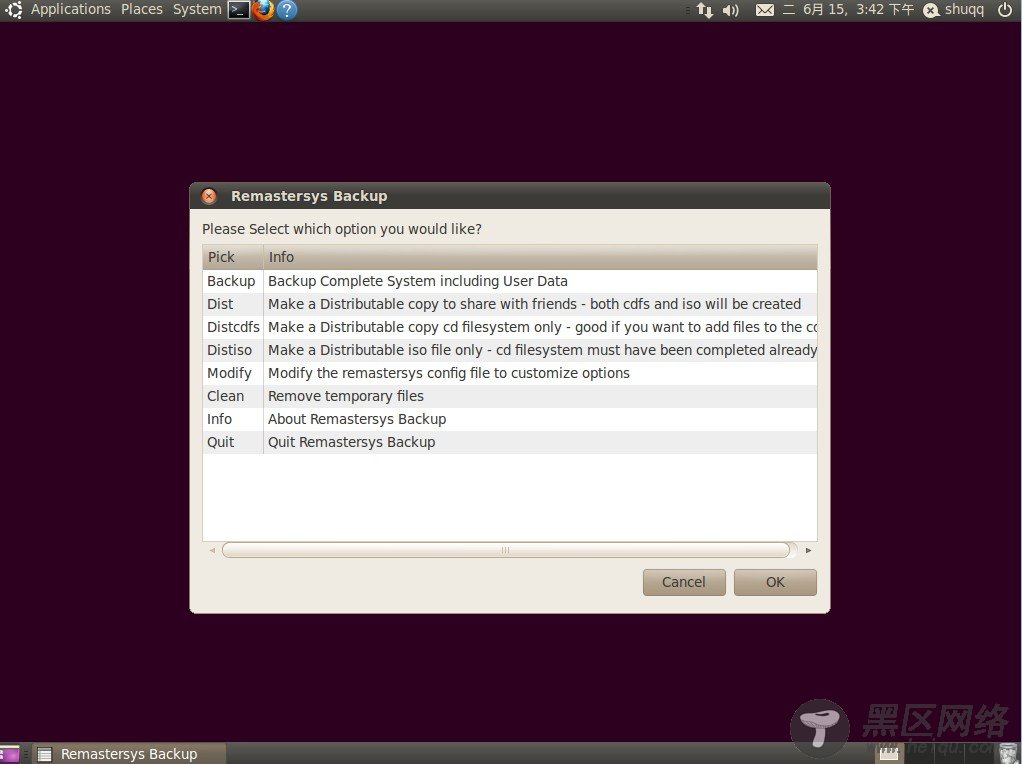1022x764 pixels.
Task: Open the network connections indicator
Action: [705, 10]
